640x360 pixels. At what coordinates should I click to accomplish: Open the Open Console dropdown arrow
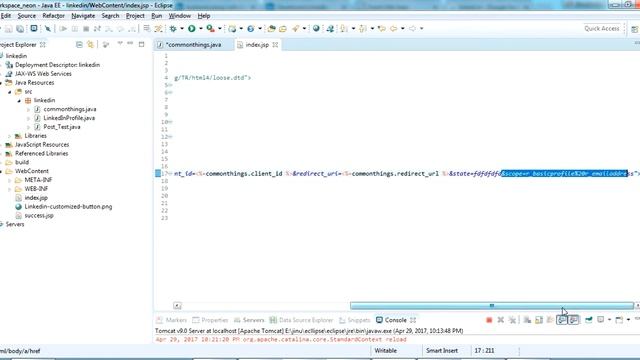tap(628, 320)
